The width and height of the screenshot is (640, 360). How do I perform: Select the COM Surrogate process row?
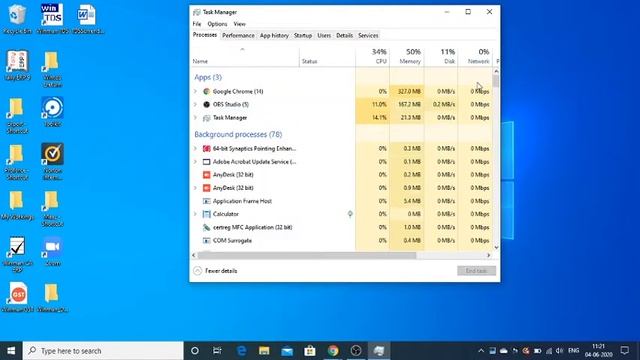342,240
